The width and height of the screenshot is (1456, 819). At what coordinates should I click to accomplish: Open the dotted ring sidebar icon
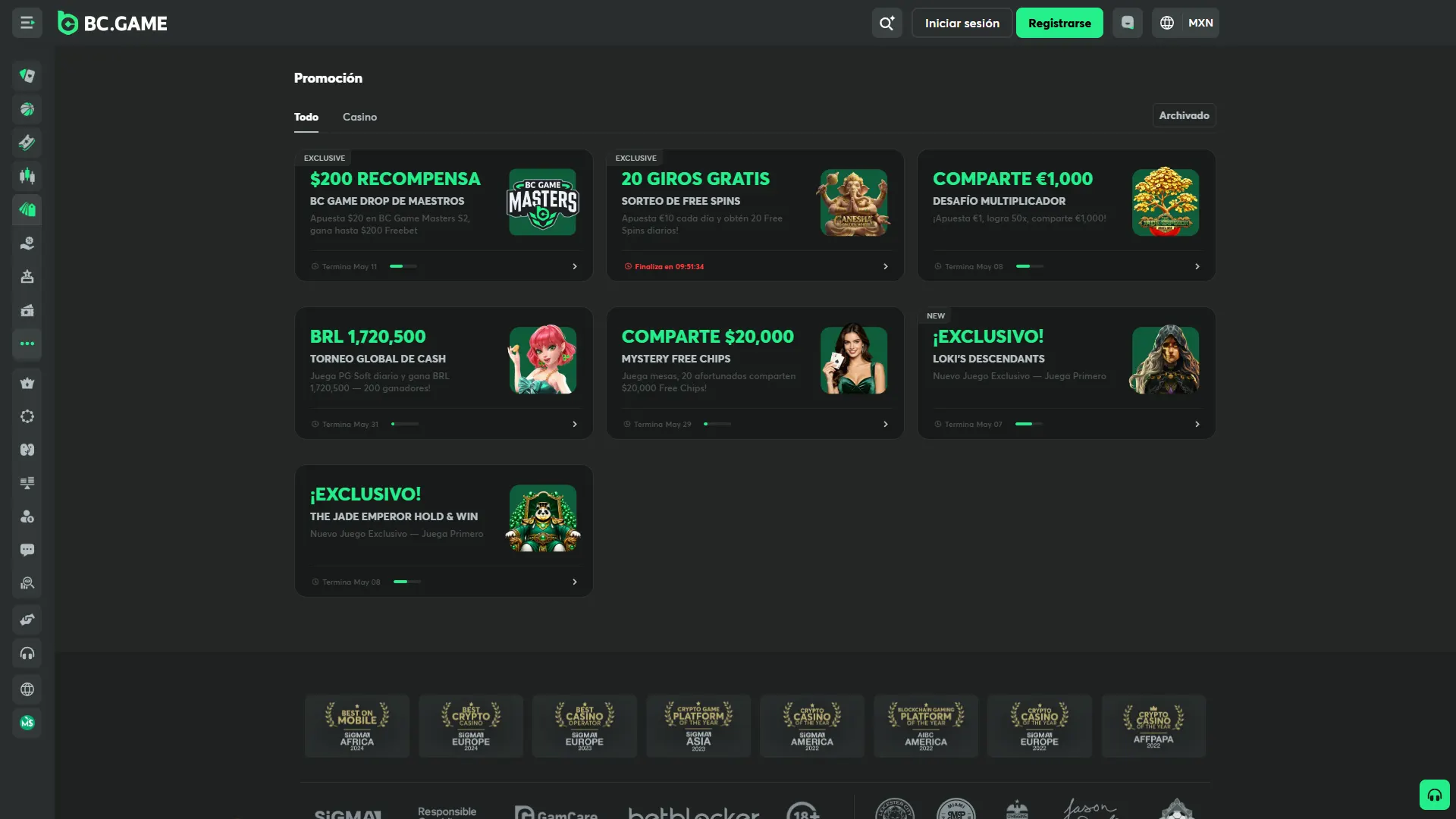27,416
